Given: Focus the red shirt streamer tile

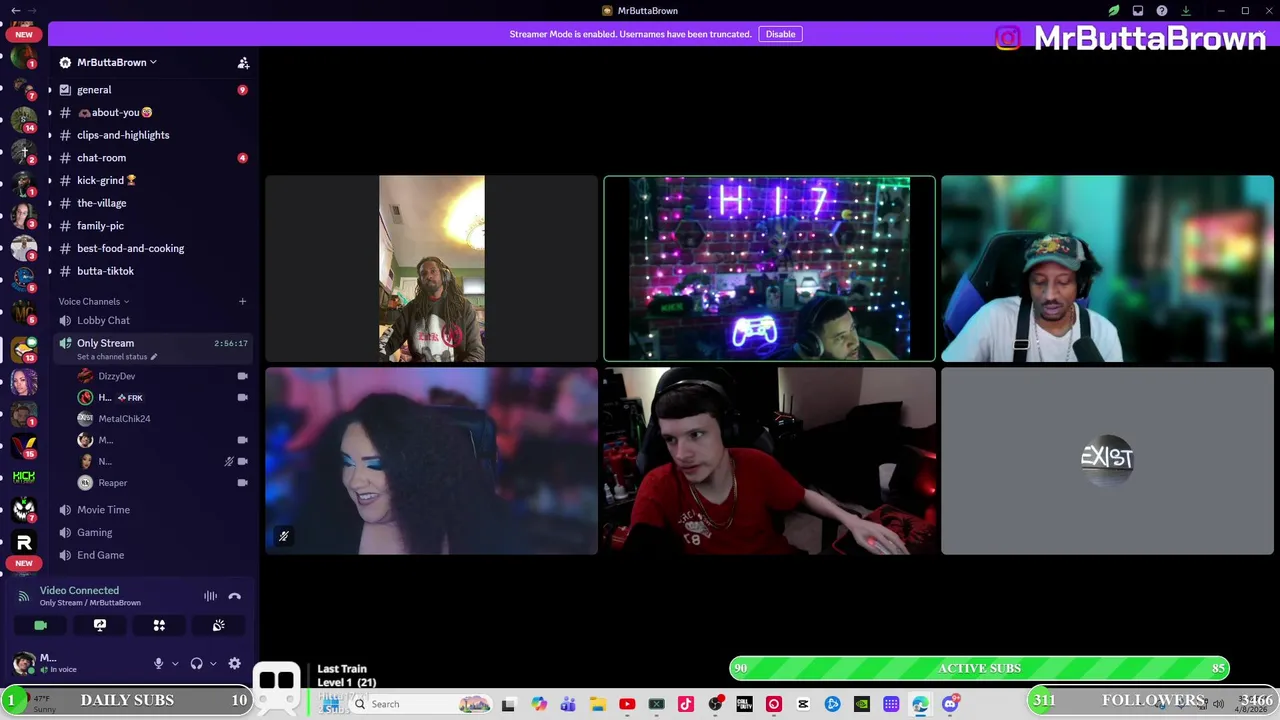Looking at the screenshot, I should coord(769,461).
